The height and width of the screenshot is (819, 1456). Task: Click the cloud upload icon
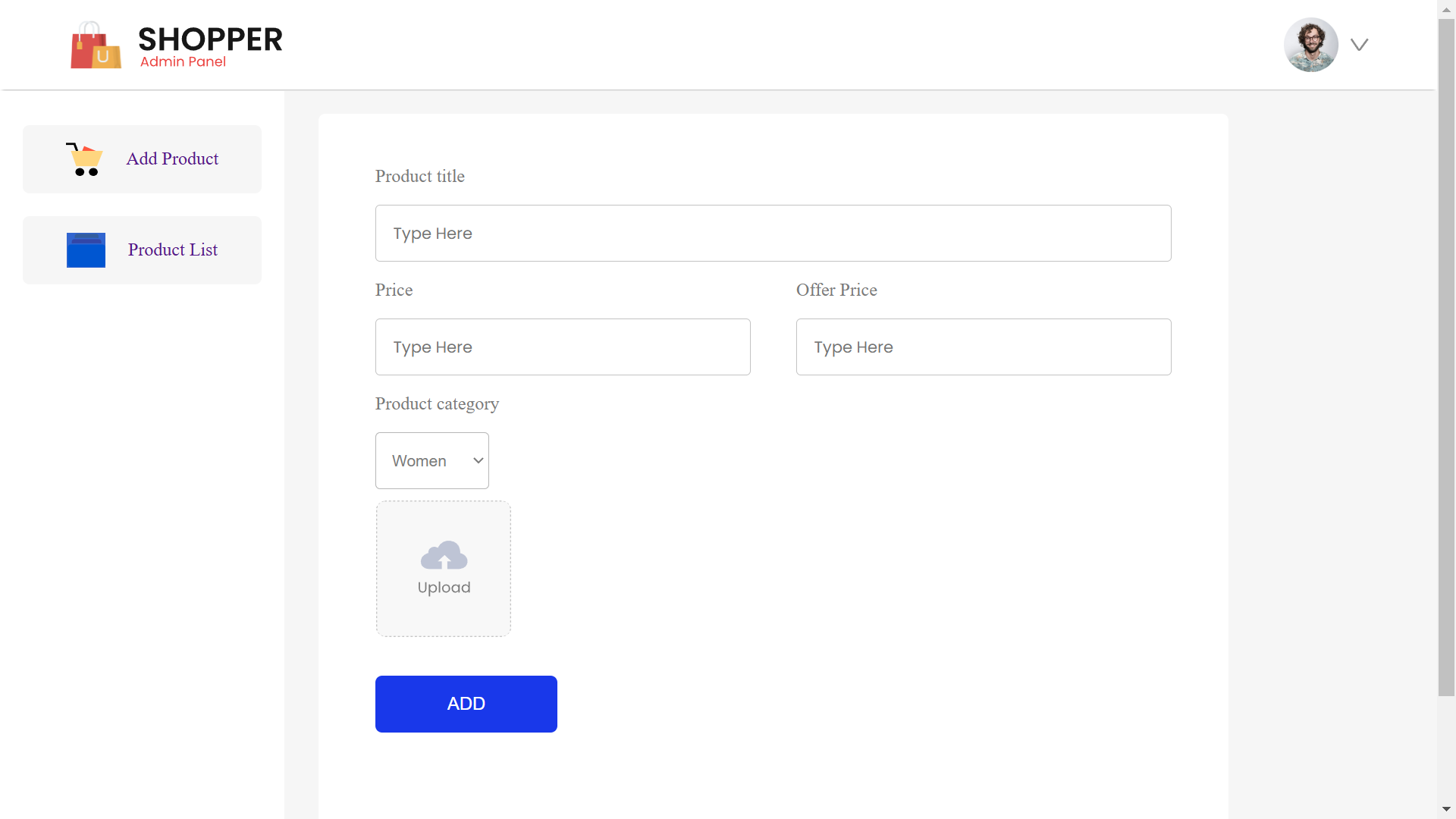[x=444, y=556]
